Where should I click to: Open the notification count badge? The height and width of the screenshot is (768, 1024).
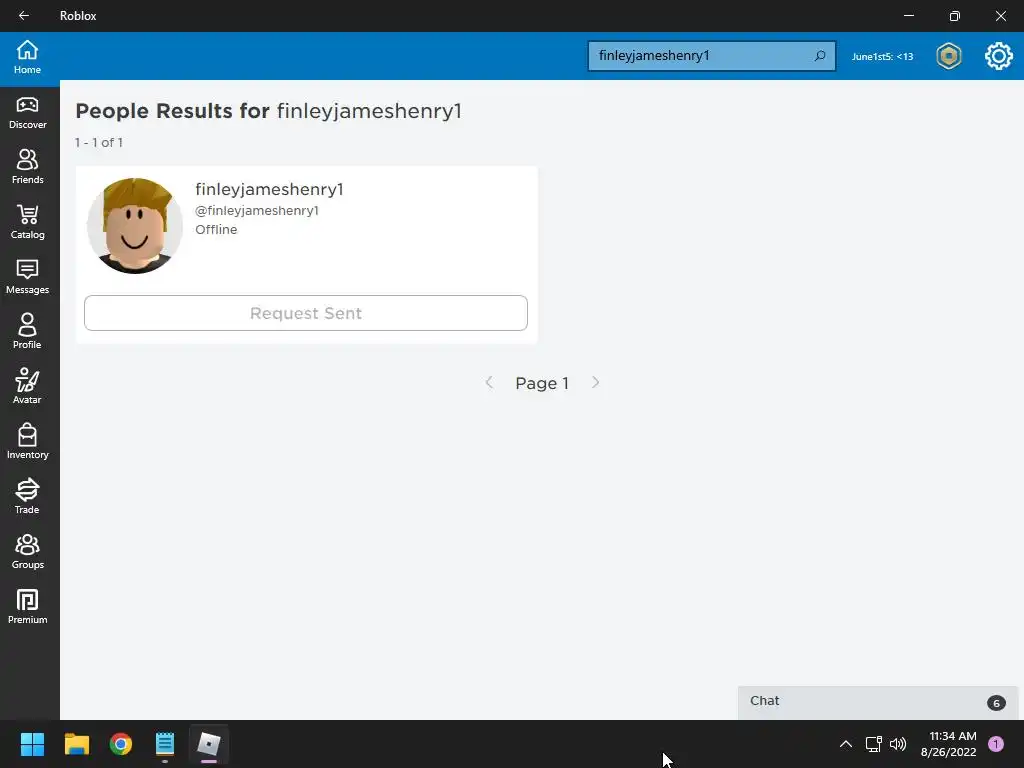(996, 744)
